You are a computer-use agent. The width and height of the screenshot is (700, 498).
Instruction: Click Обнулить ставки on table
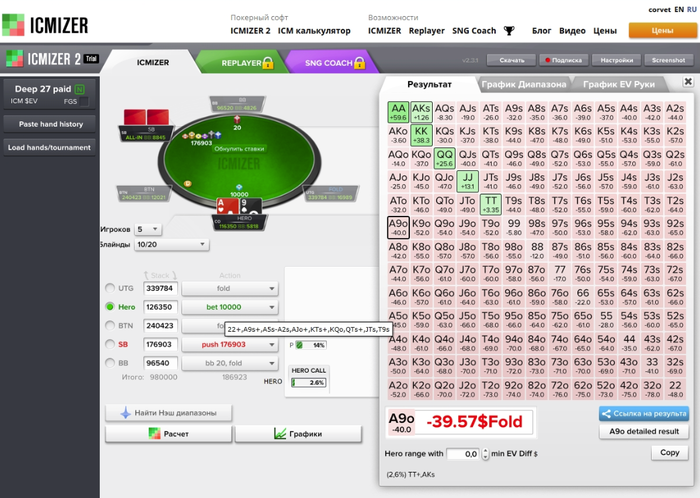coord(239,149)
